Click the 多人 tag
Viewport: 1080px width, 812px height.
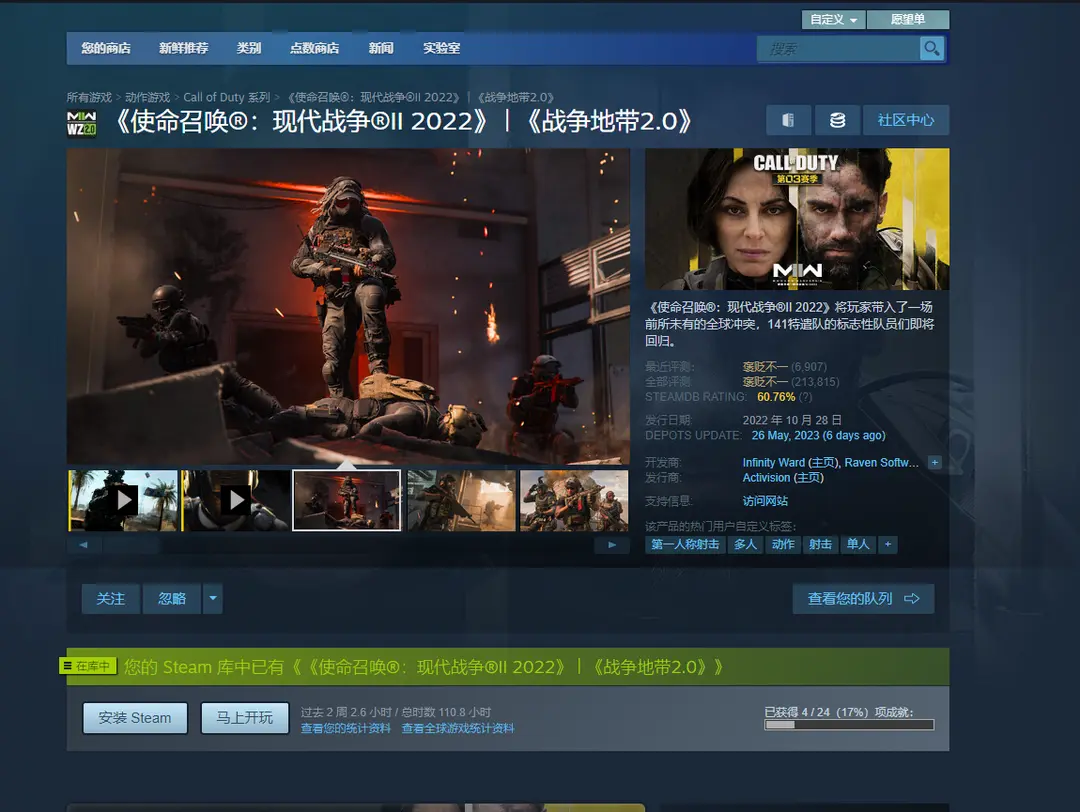pyautogui.click(x=745, y=545)
